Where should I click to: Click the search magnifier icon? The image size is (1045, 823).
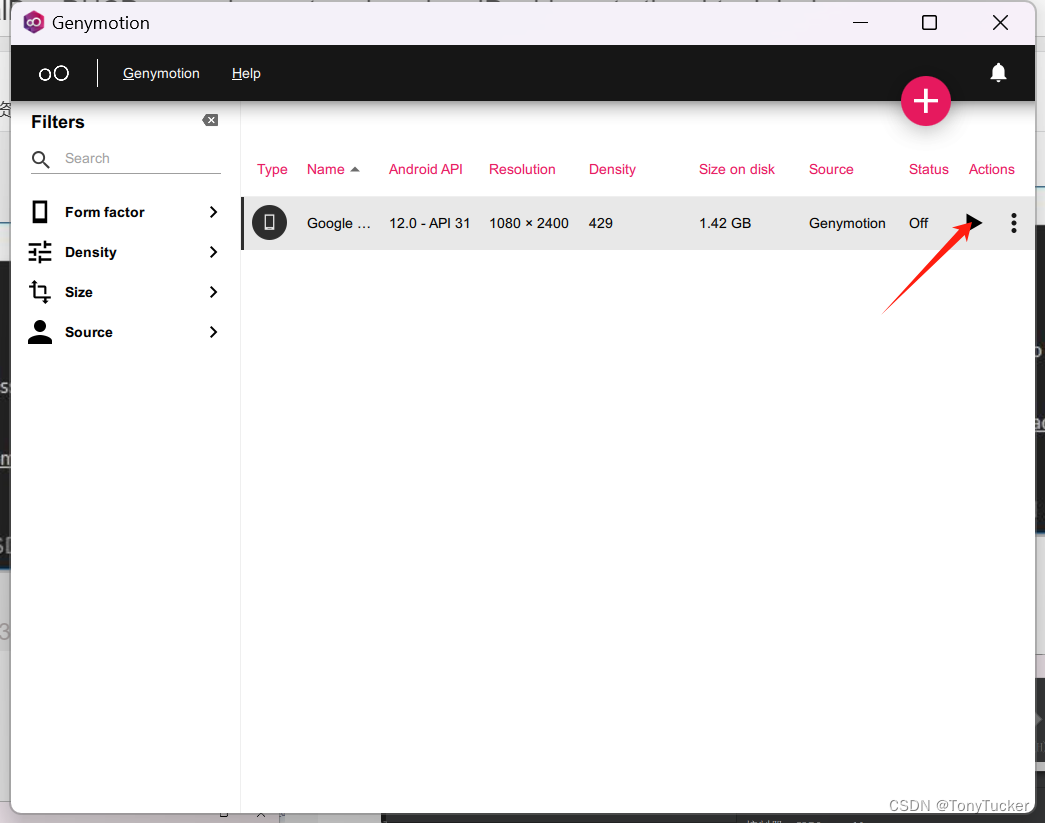point(41,159)
